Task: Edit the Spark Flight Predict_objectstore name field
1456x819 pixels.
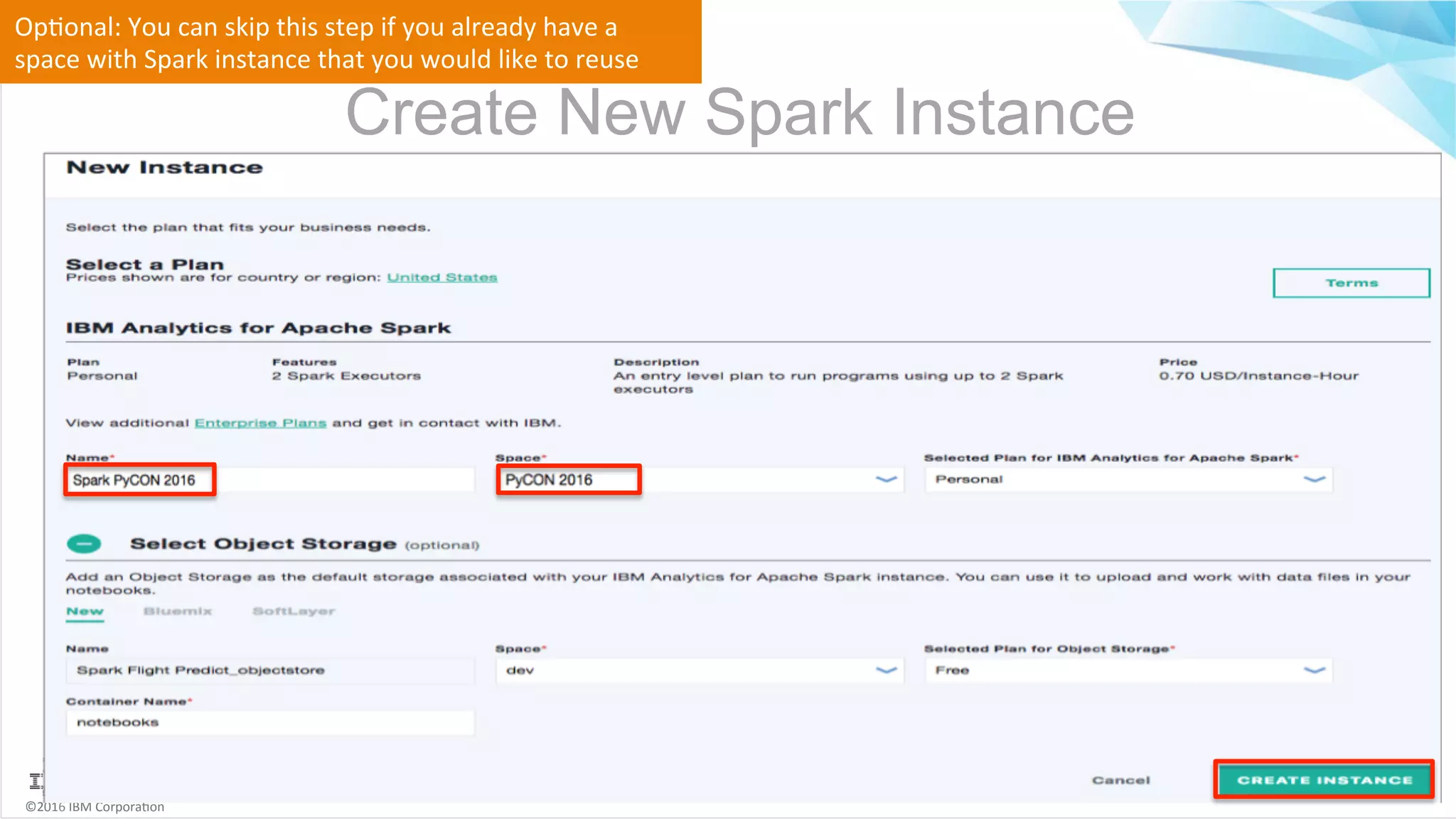Action: [x=270, y=670]
